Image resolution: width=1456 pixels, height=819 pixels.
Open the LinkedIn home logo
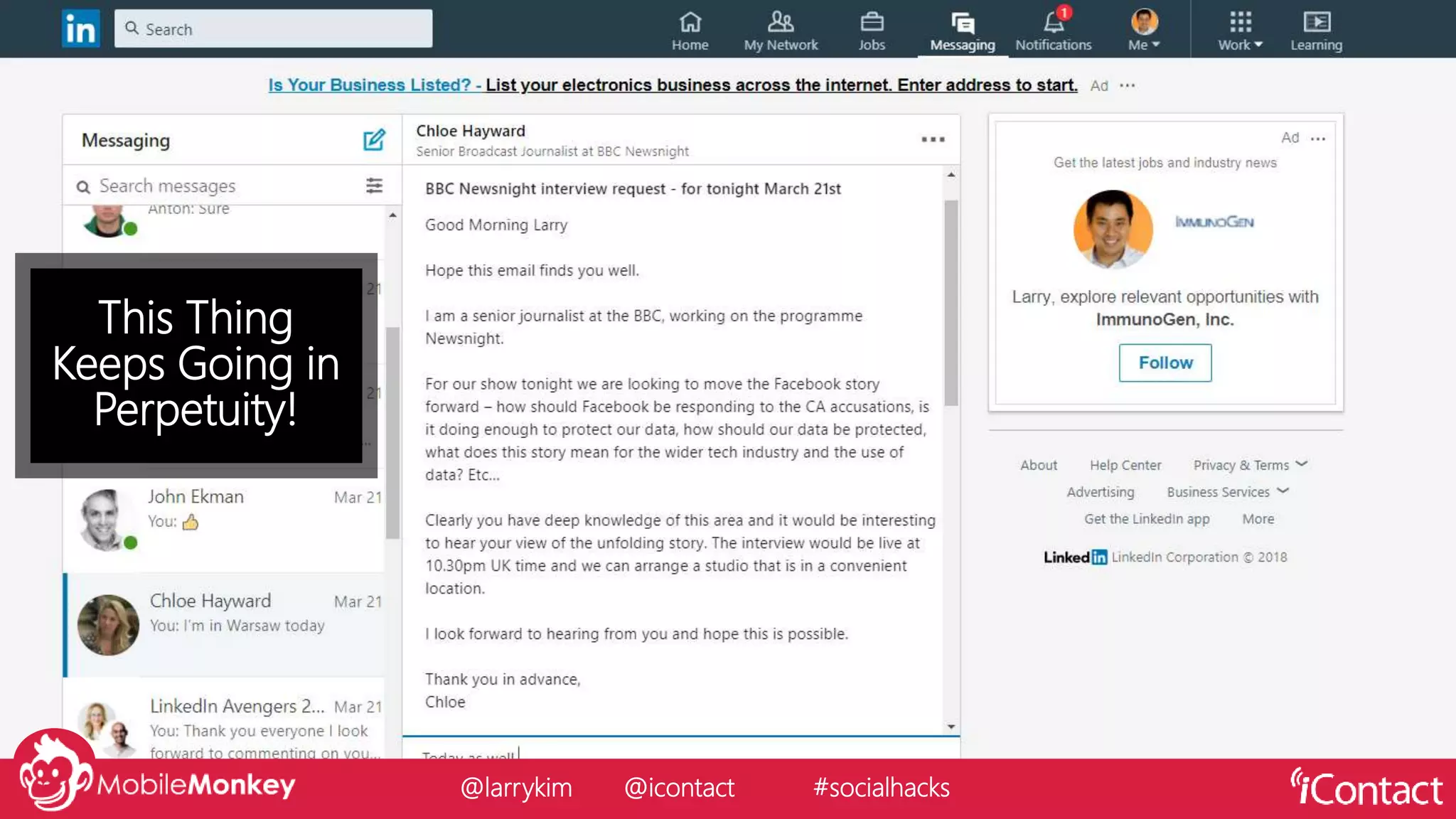(x=80, y=28)
